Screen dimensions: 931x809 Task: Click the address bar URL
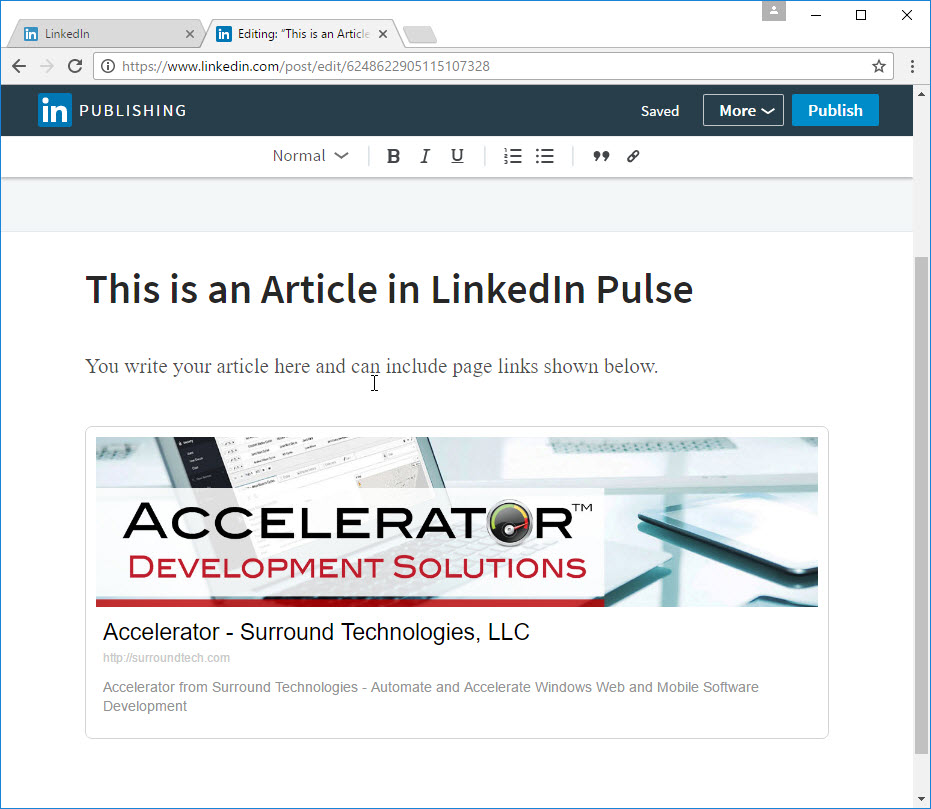306,66
